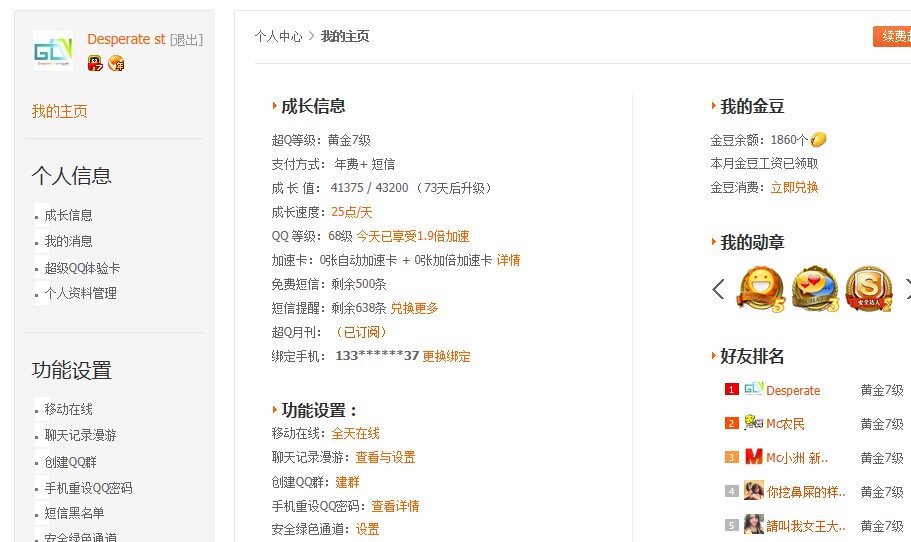Click the orange 续费 button

tap(892, 36)
